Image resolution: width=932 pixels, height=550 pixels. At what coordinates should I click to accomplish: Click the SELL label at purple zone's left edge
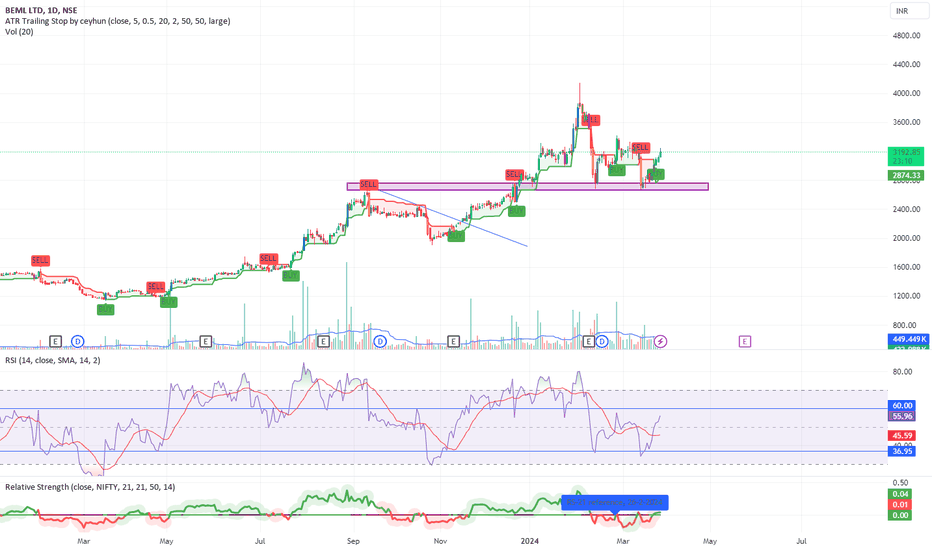(369, 184)
